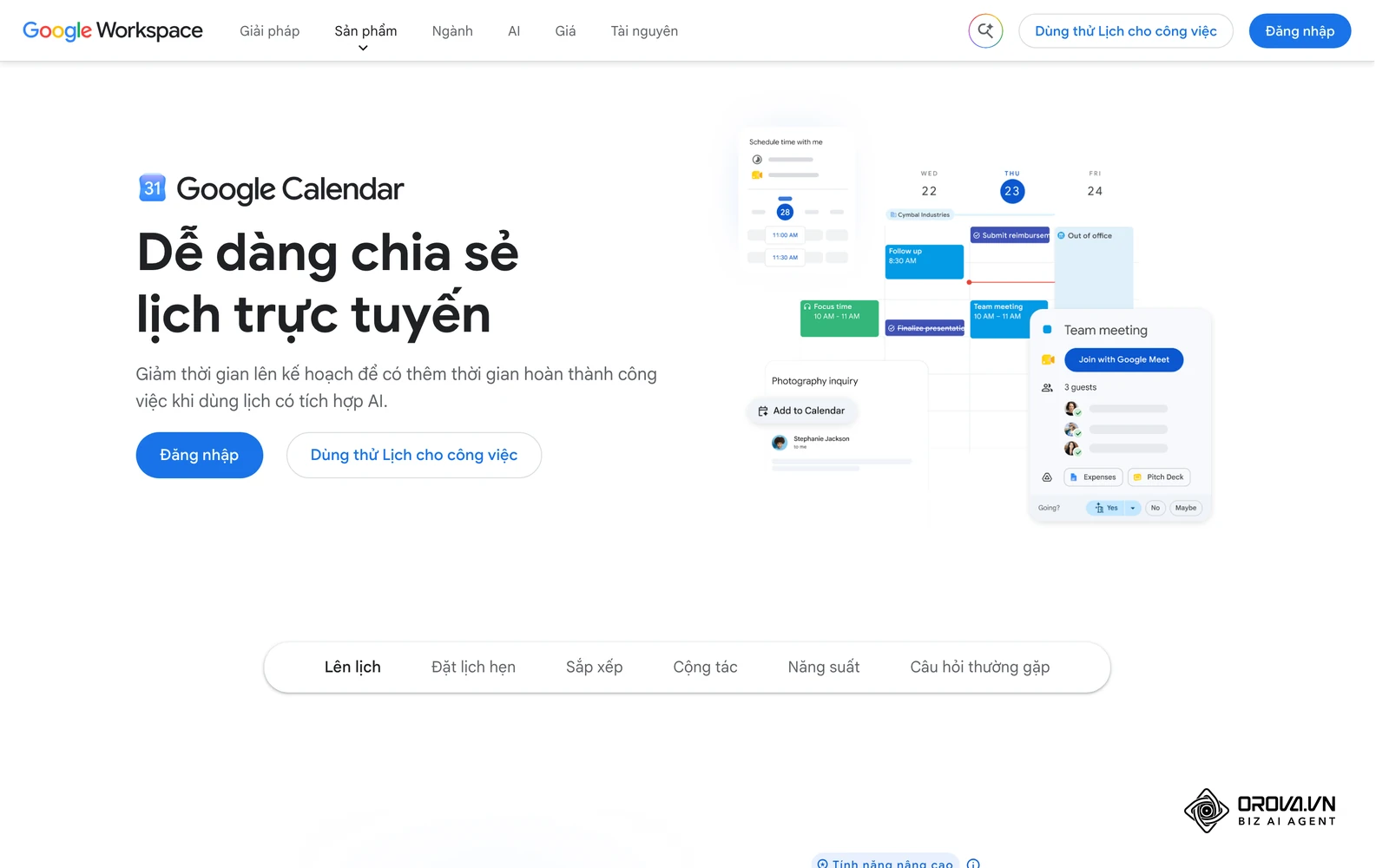Select the Đặt lịch hẹn tab
Screen dimensions: 1389x868
(x=473, y=667)
